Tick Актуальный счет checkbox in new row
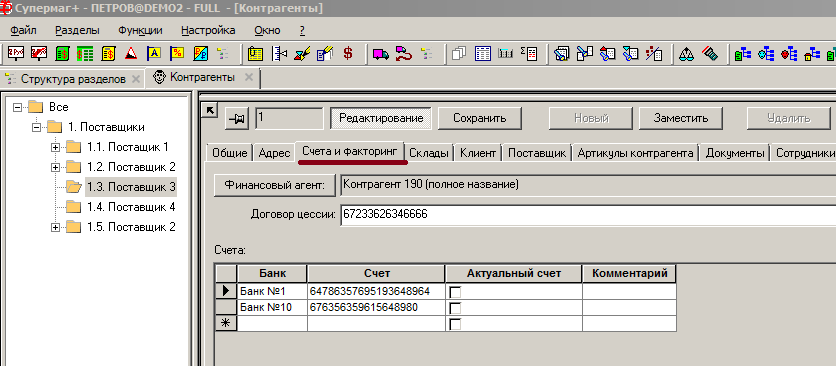The height and width of the screenshot is (366, 836). [x=455, y=324]
